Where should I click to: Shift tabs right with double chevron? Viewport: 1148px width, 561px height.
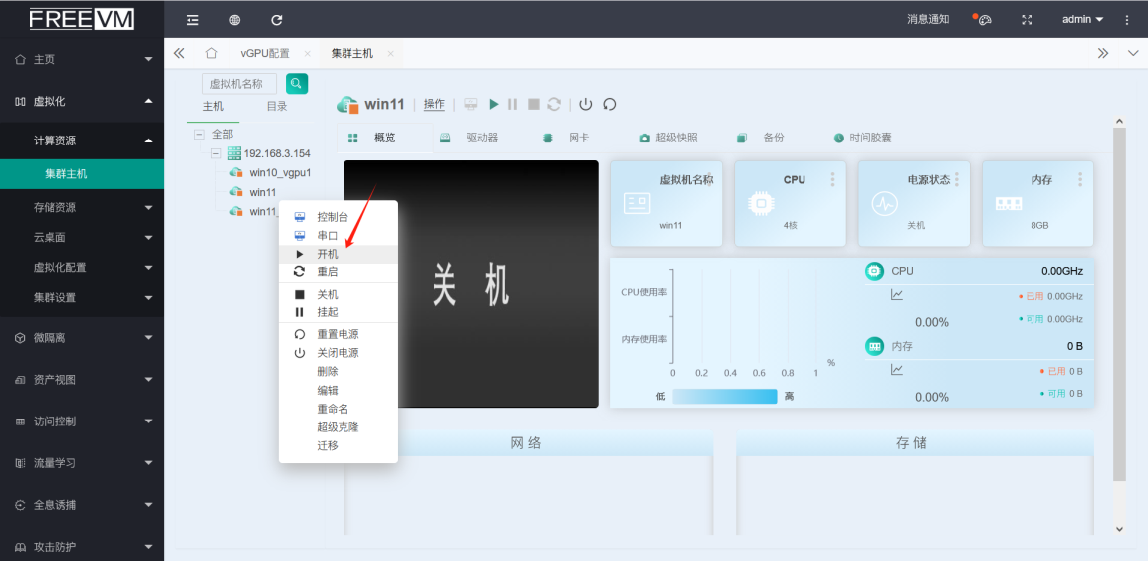pos(1103,53)
